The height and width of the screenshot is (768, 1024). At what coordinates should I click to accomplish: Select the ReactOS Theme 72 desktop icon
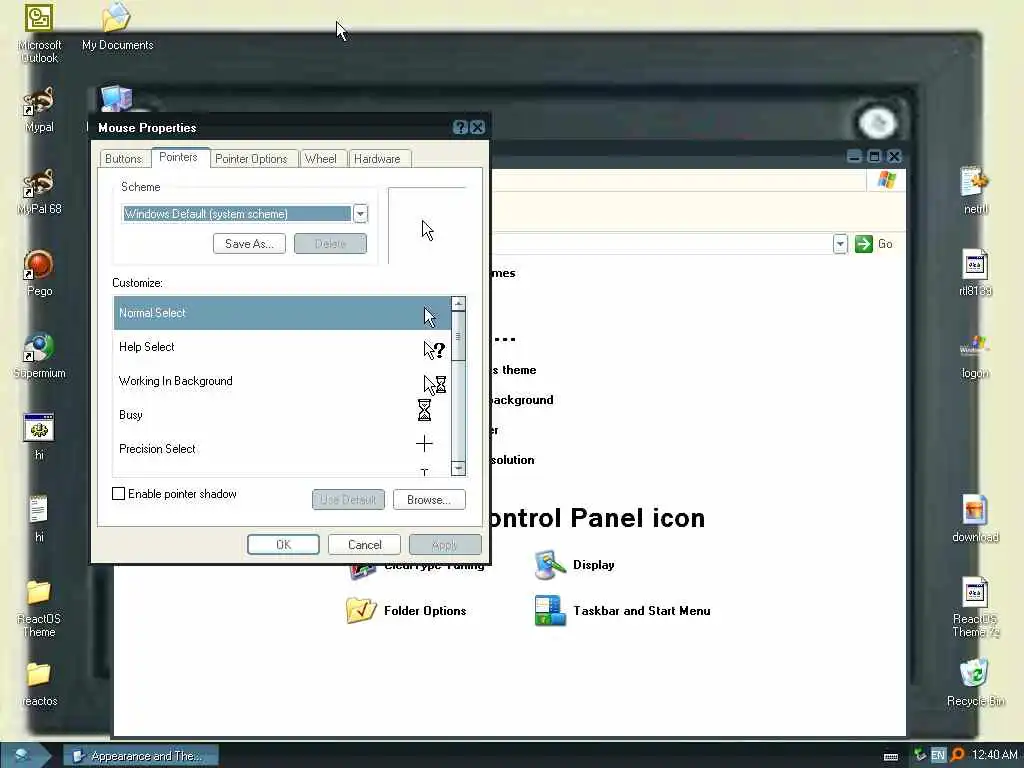pyautogui.click(x=975, y=607)
